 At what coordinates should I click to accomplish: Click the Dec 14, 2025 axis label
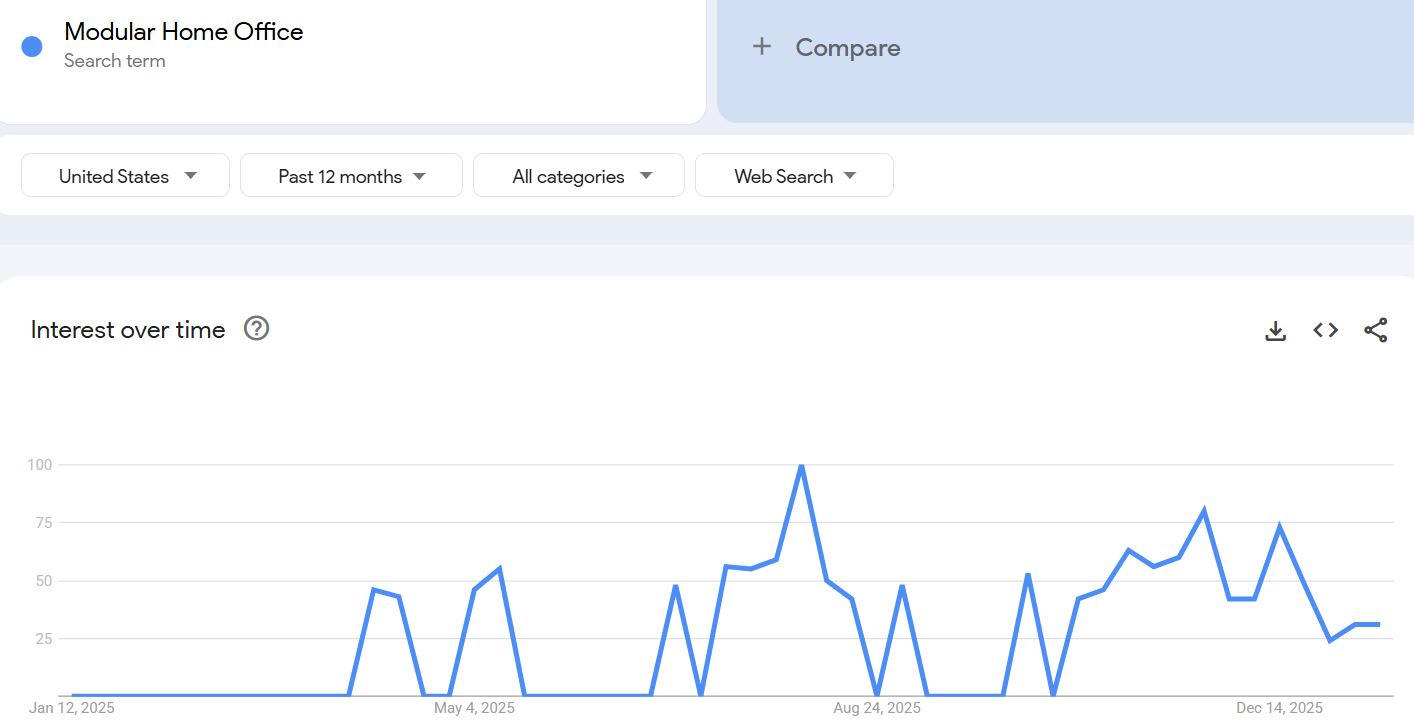[1280, 707]
